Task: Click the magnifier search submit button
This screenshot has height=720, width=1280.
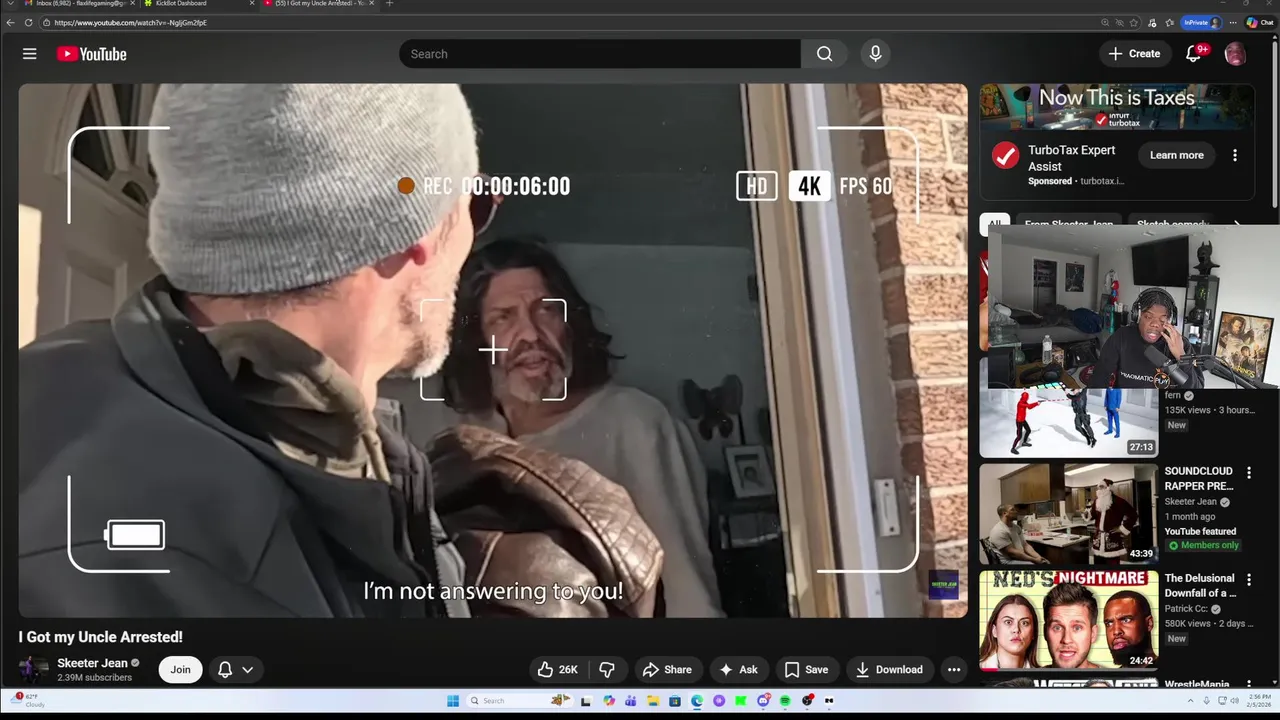Action: 824,54
